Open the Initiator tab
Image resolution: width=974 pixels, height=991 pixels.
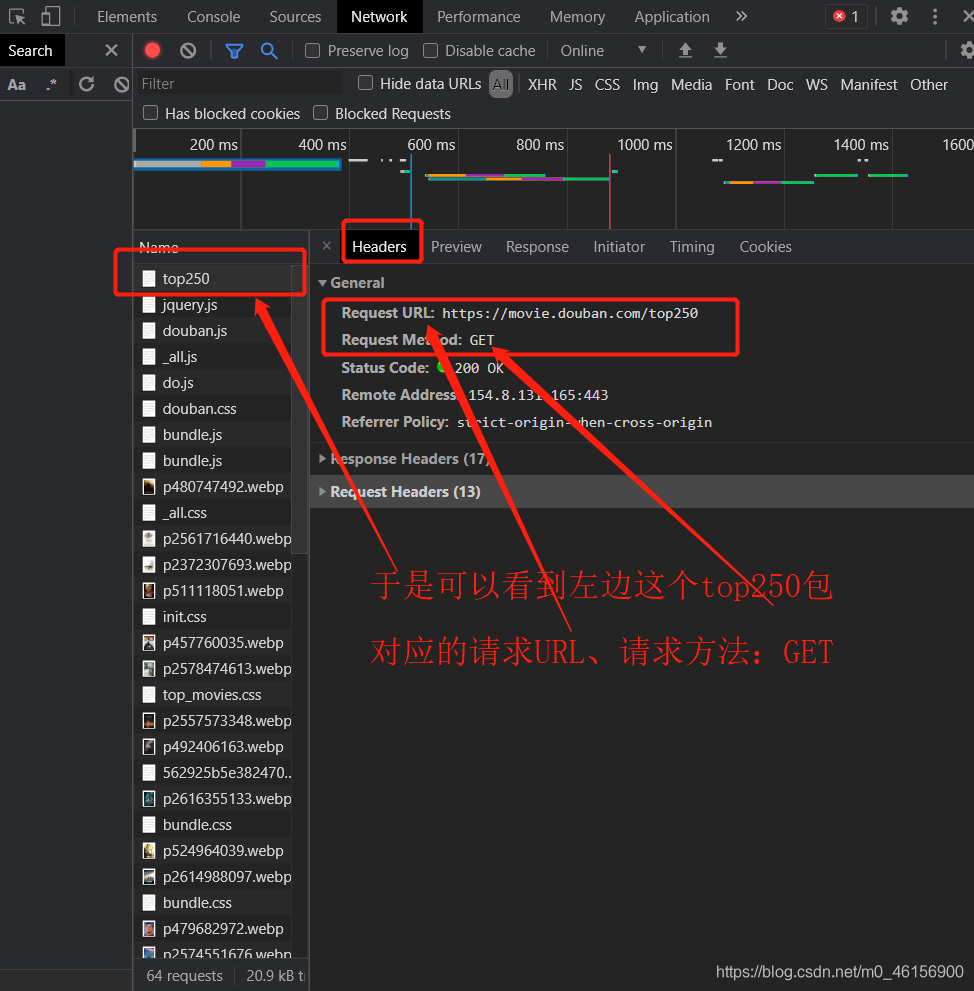[x=619, y=246]
